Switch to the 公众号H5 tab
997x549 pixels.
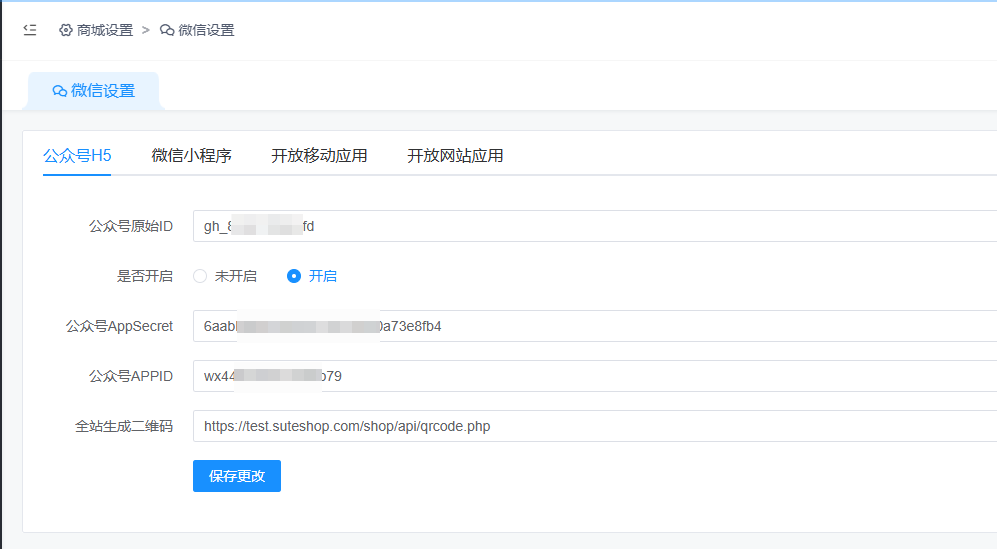click(77, 155)
